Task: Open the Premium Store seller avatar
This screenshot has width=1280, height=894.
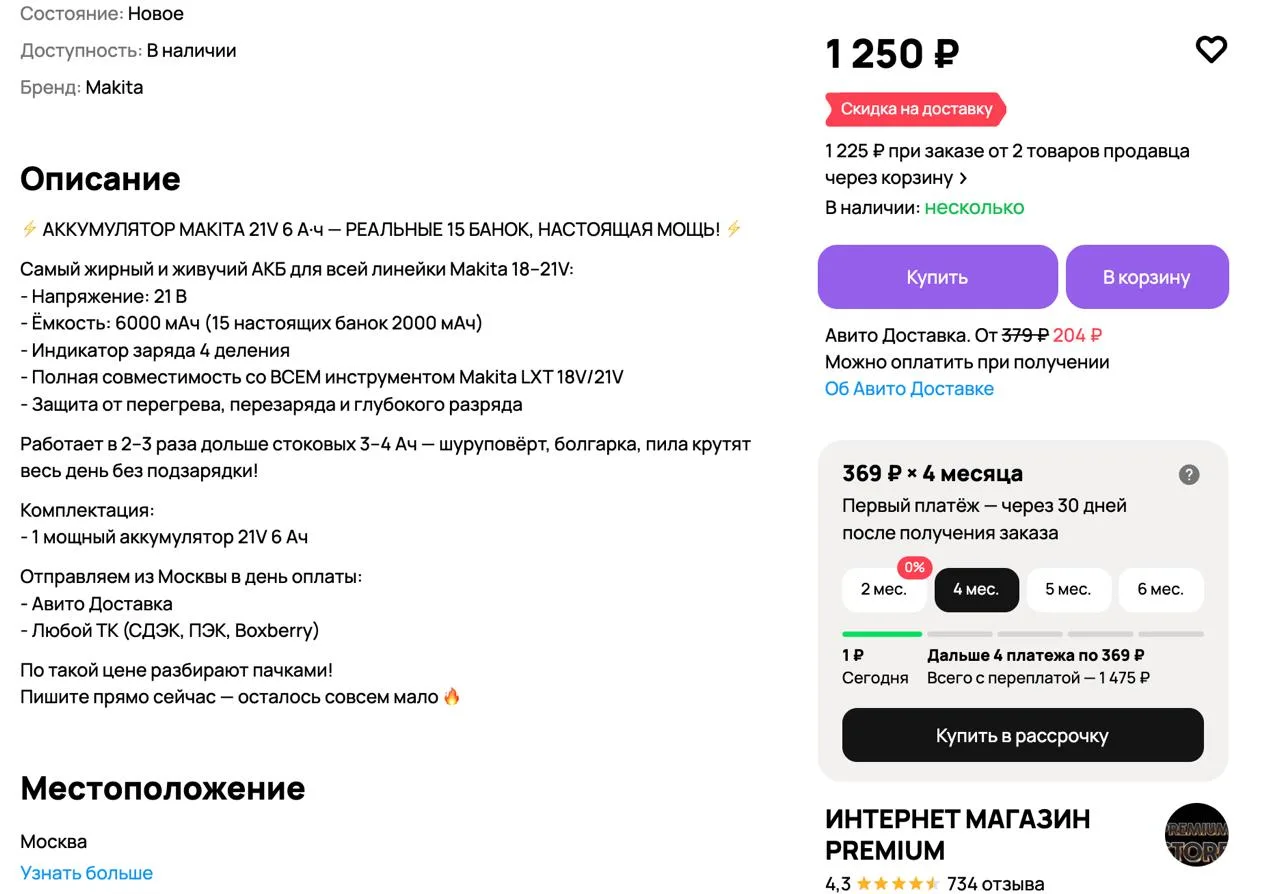Action: coord(1196,834)
